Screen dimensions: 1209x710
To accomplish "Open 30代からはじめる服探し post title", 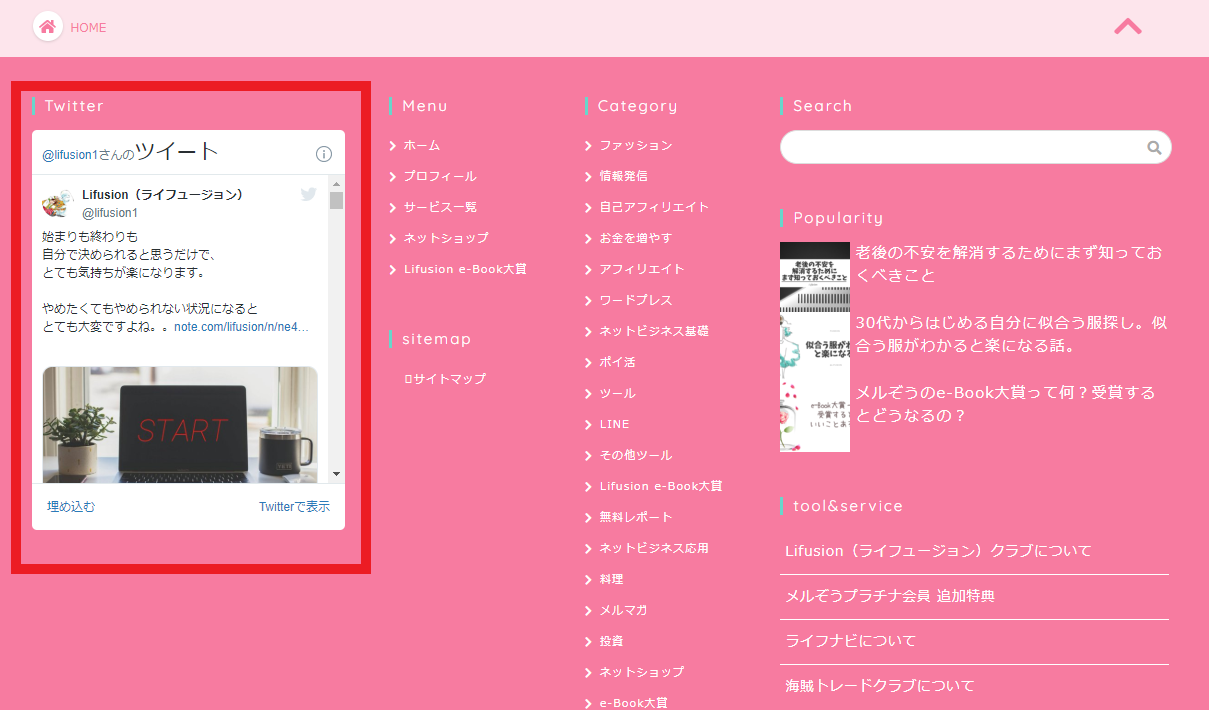I will tap(1011, 334).
